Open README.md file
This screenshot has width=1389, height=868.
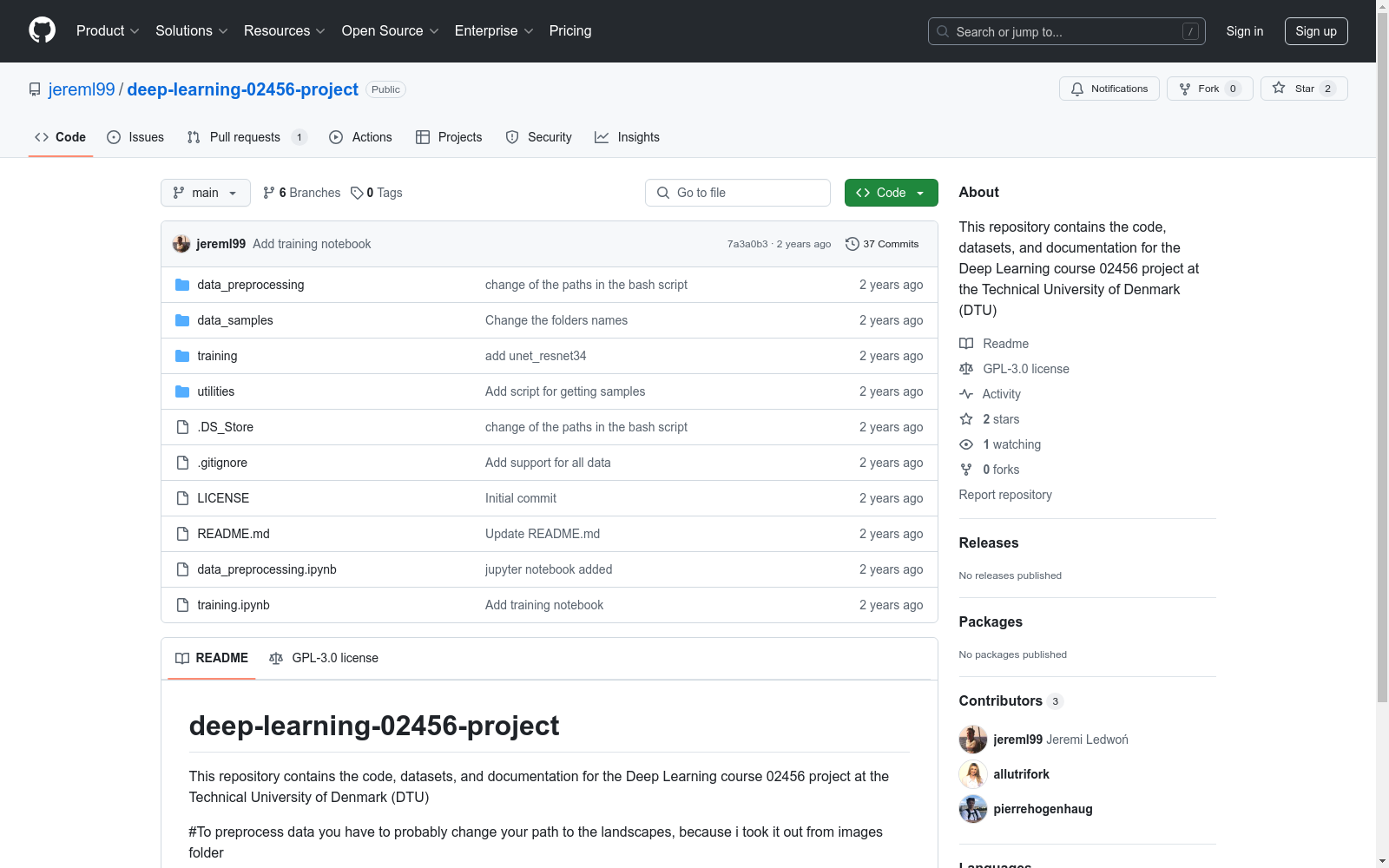[234, 534]
